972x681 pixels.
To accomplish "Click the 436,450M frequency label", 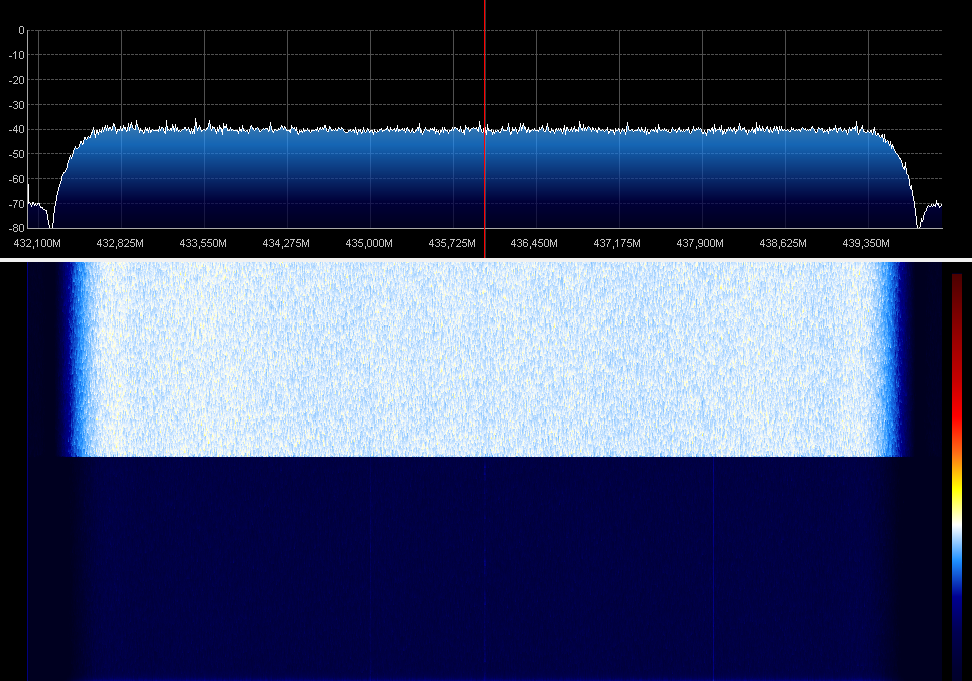I will tap(534, 244).
